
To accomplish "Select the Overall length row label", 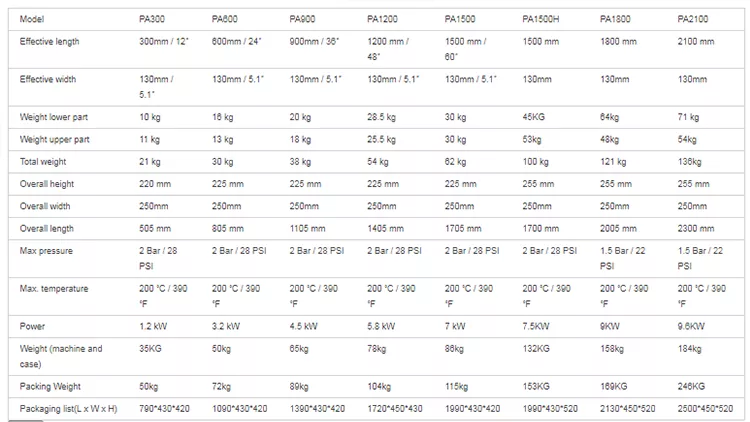I will pyautogui.click(x=46, y=229).
